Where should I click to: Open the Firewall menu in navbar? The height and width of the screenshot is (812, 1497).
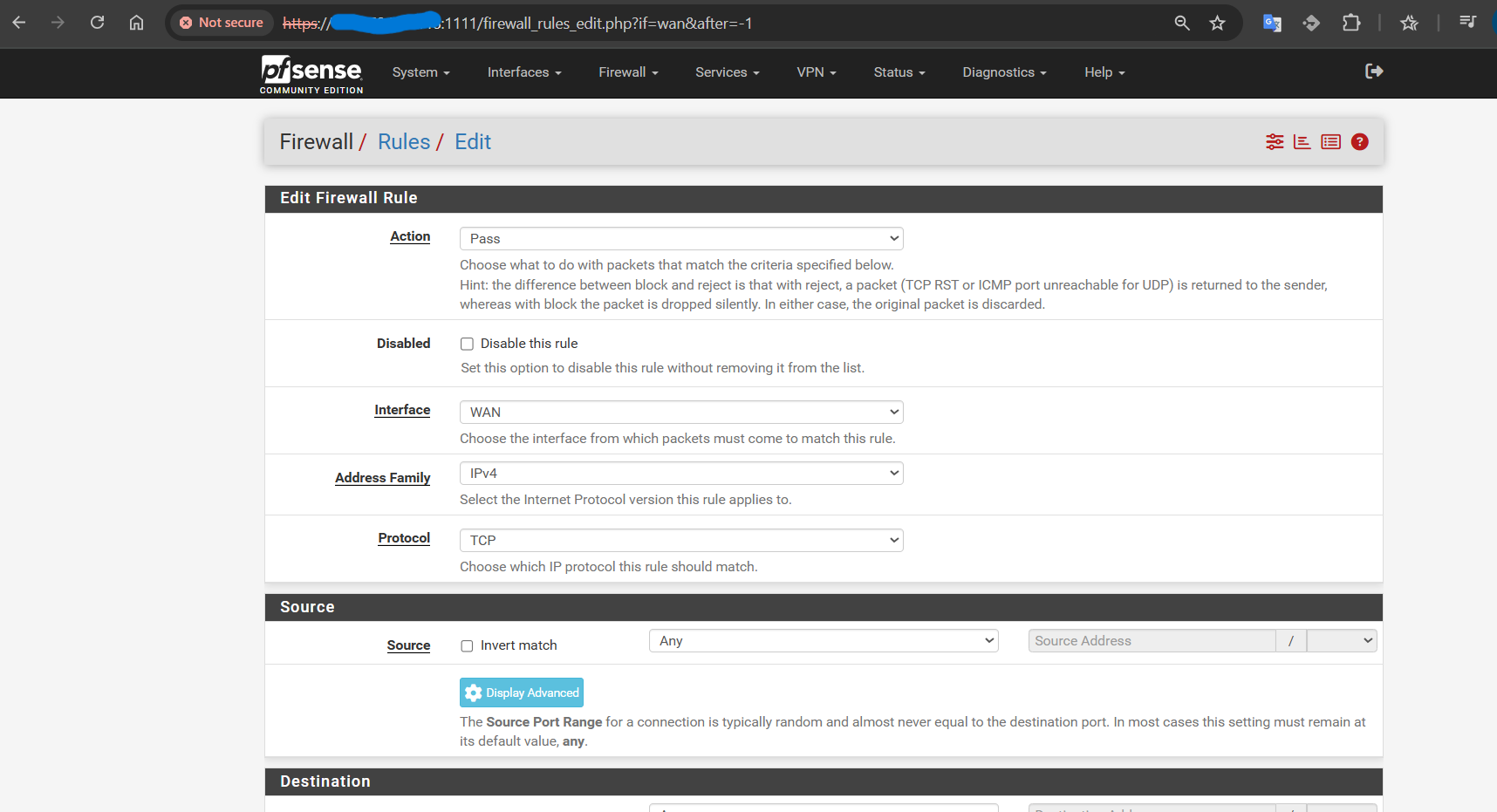pyautogui.click(x=628, y=72)
